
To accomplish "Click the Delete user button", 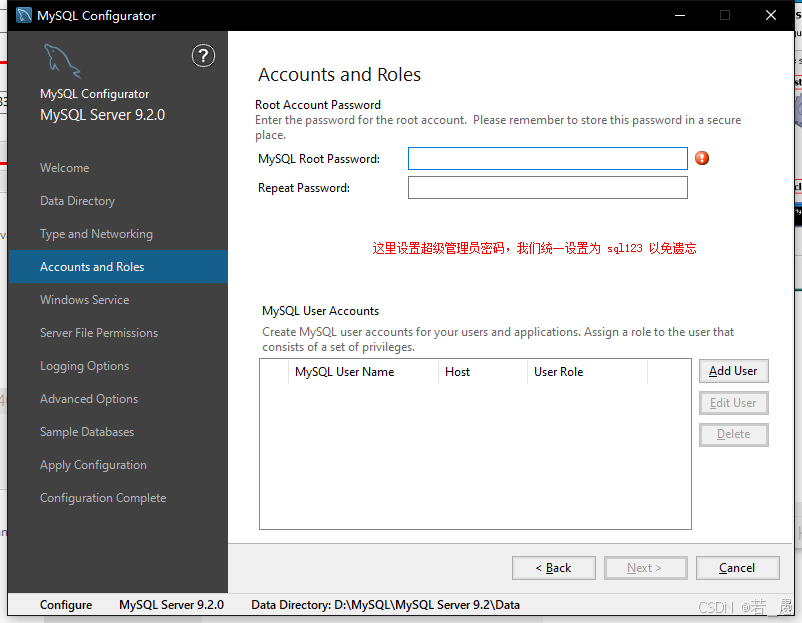I will click(733, 434).
